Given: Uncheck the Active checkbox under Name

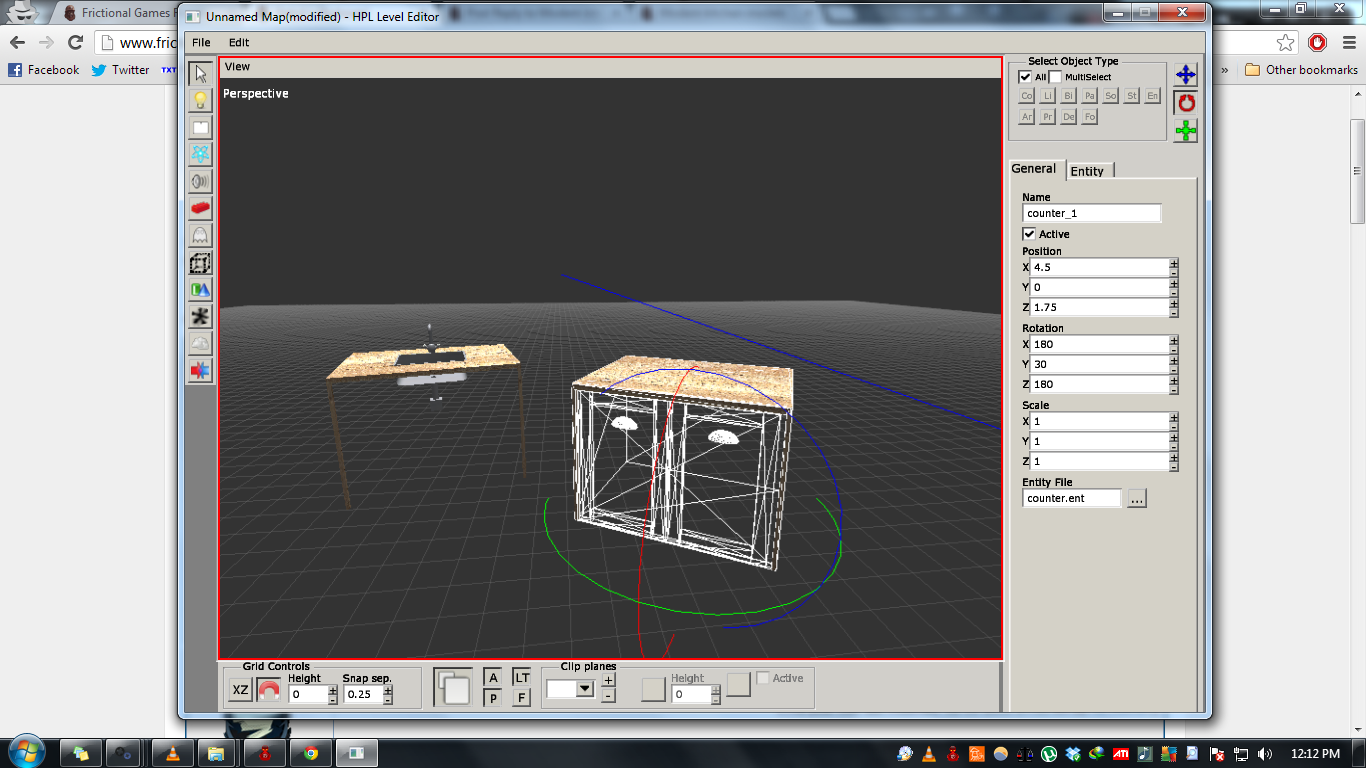Looking at the screenshot, I should pyautogui.click(x=1029, y=234).
